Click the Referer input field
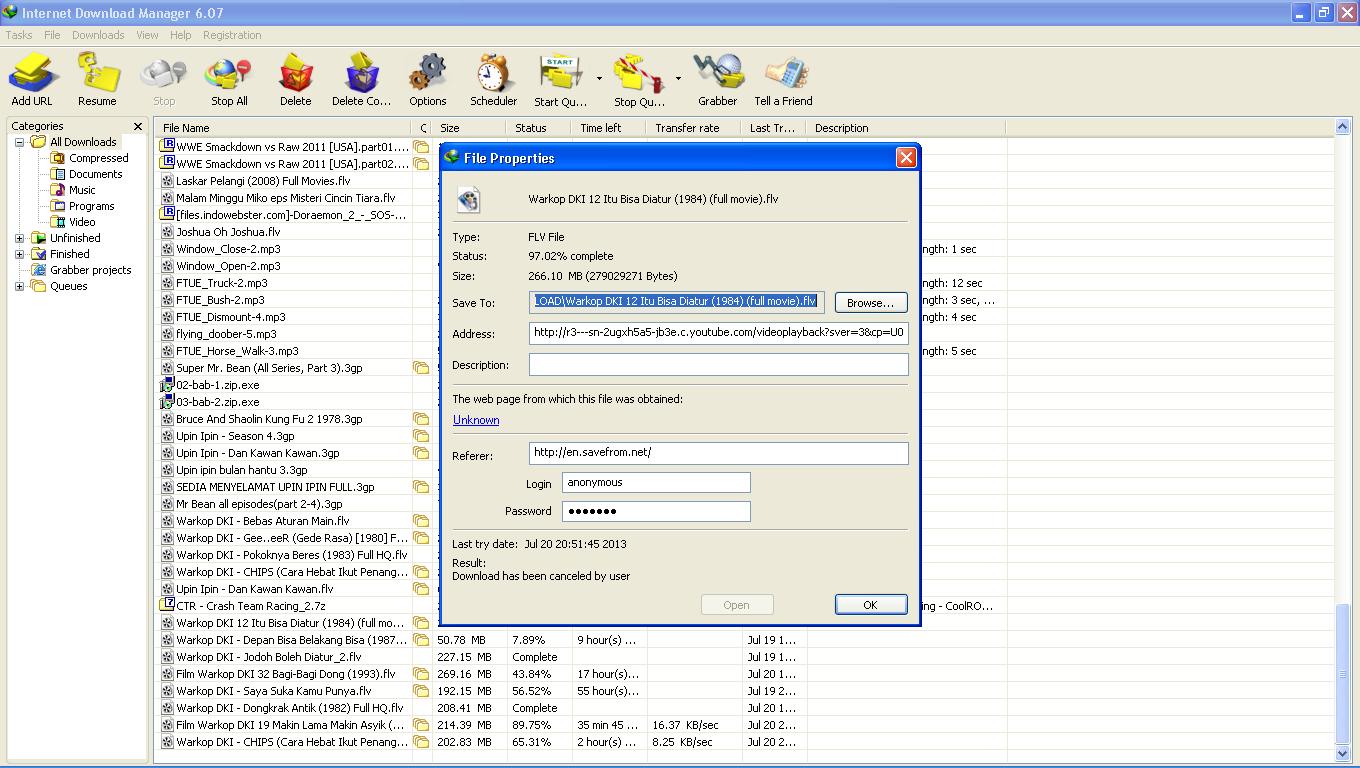 pos(719,453)
